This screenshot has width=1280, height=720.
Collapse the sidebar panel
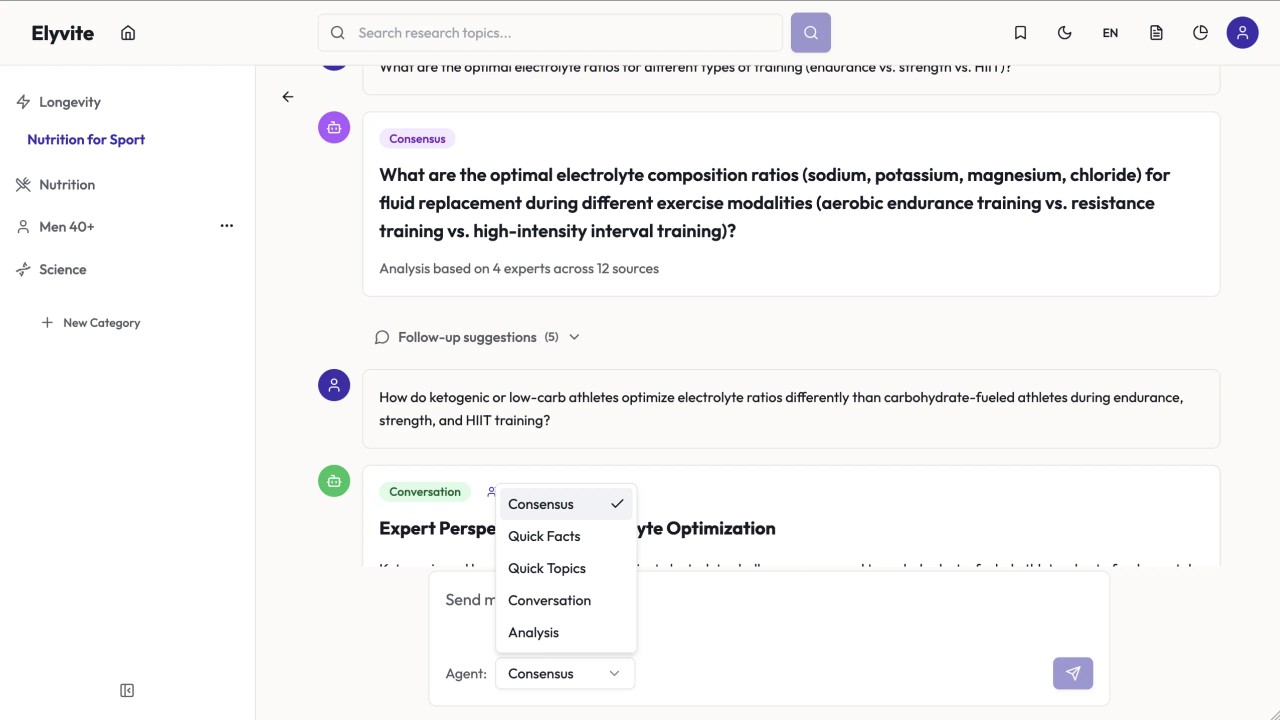(127, 691)
